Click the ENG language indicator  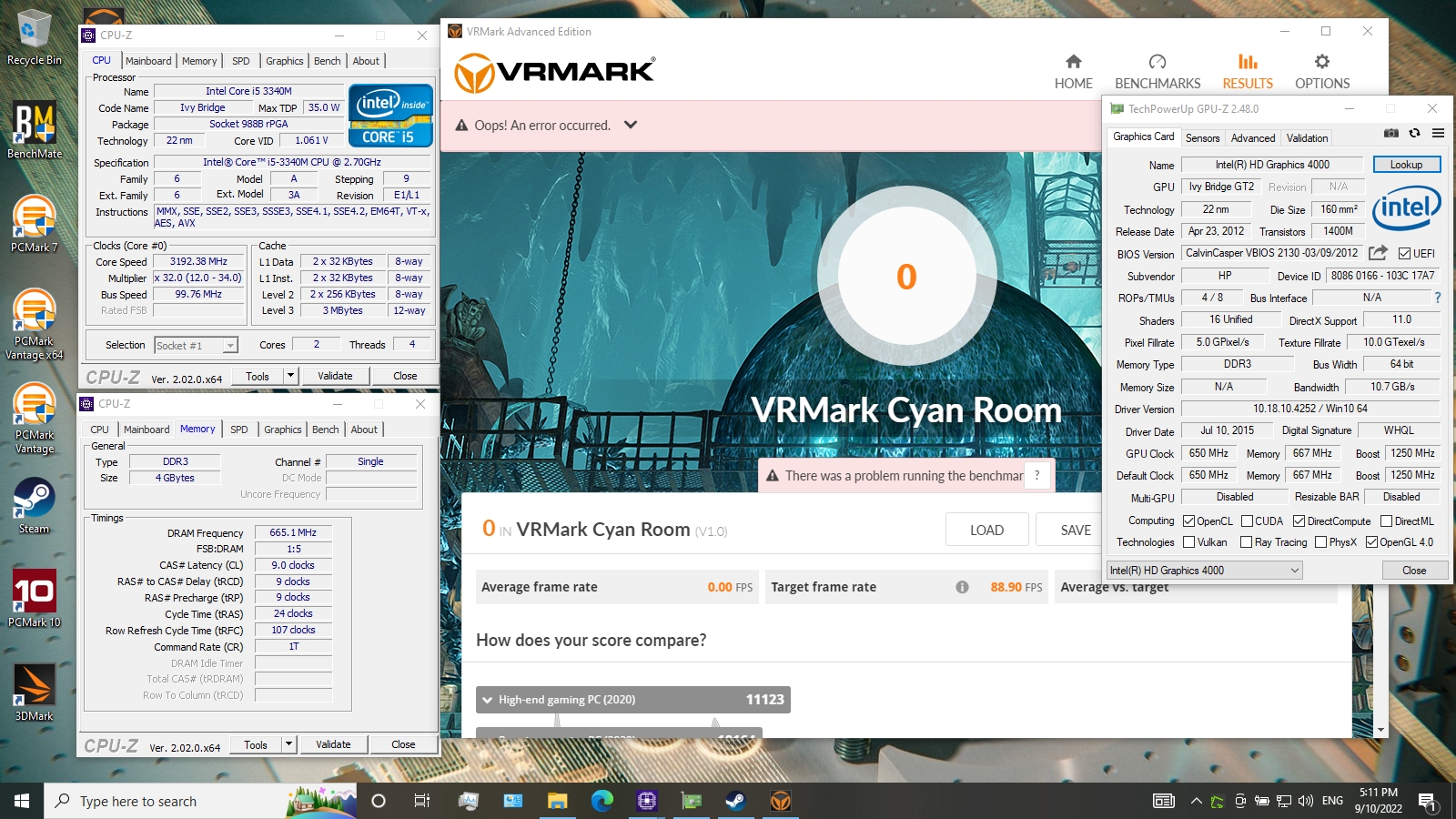pyautogui.click(x=1332, y=801)
